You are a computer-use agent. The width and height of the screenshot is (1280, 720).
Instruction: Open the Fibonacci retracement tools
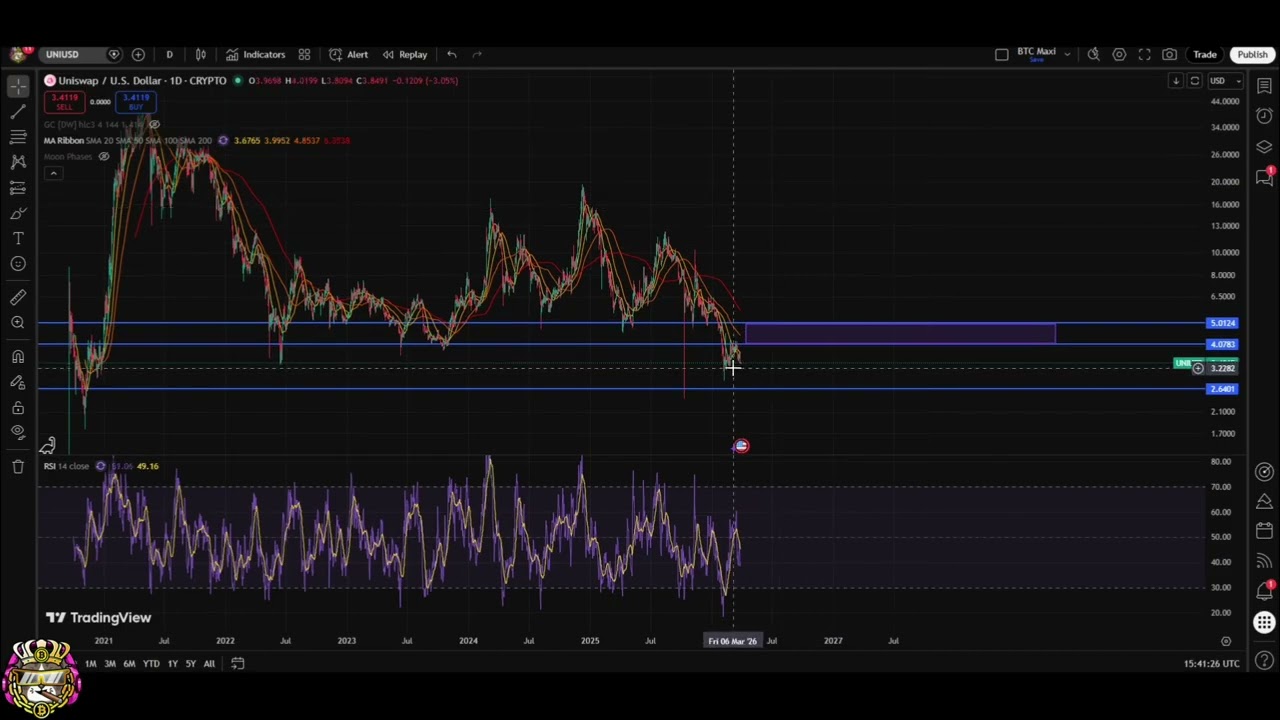coord(18,137)
